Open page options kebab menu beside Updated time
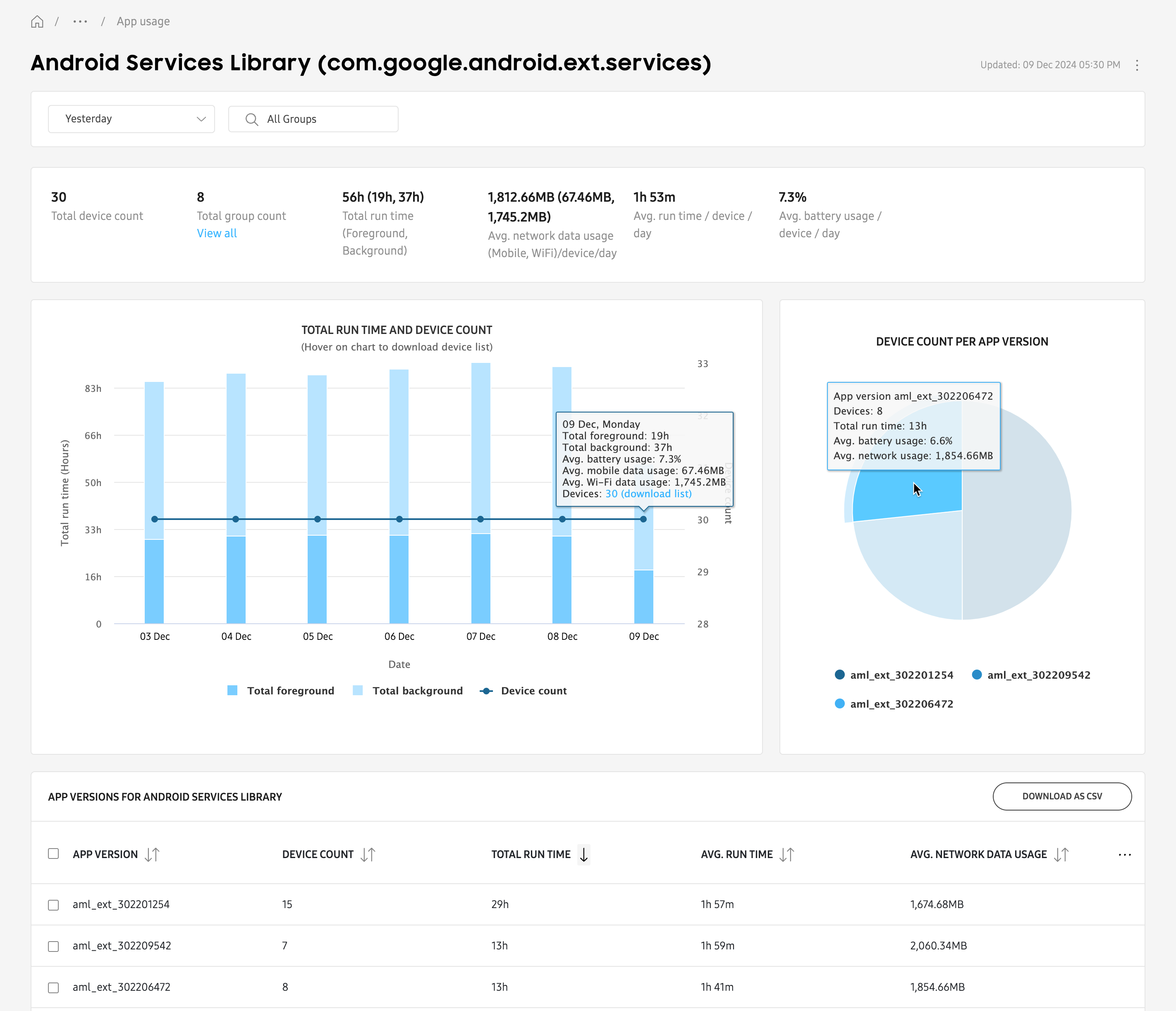Image resolution: width=1176 pixels, height=1011 pixels. coord(1137,64)
